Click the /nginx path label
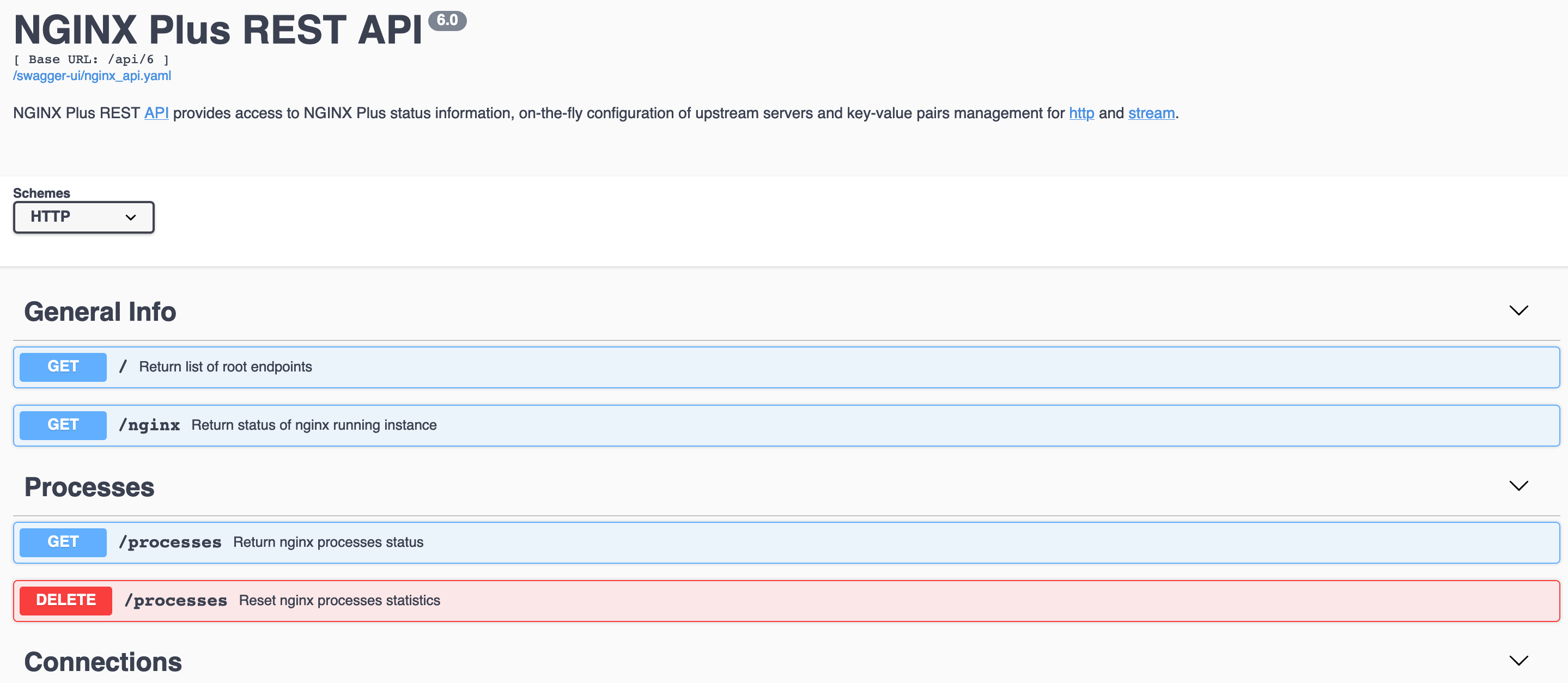The image size is (1568, 683). [150, 425]
